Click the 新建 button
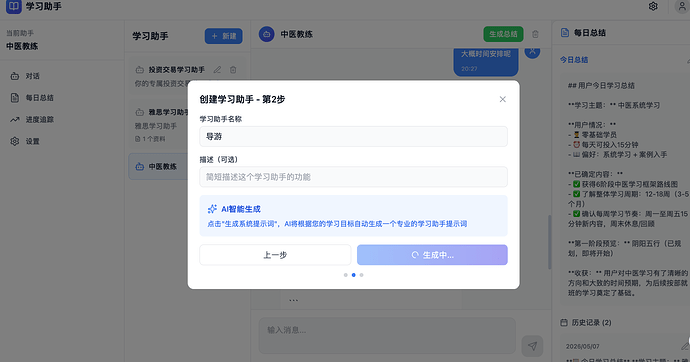690x362 pixels. (x=224, y=36)
